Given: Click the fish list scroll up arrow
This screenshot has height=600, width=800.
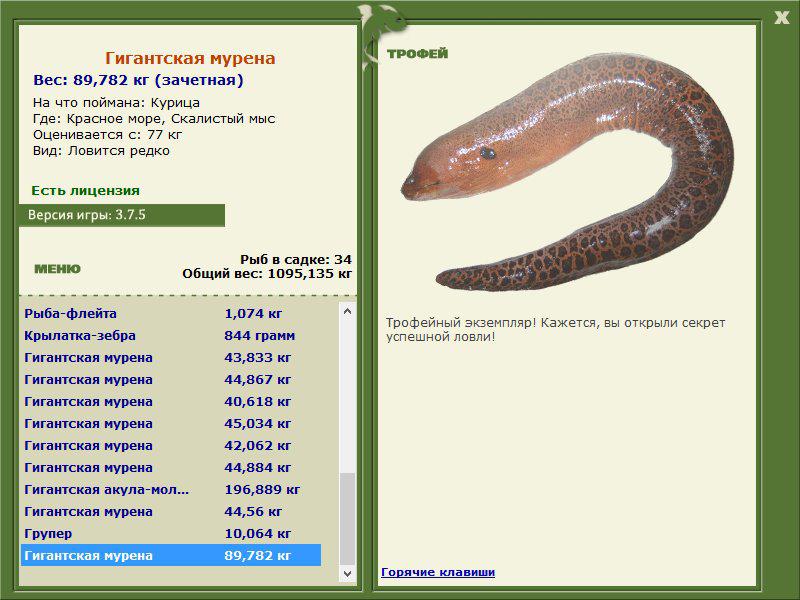Looking at the screenshot, I should (x=347, y=311).
